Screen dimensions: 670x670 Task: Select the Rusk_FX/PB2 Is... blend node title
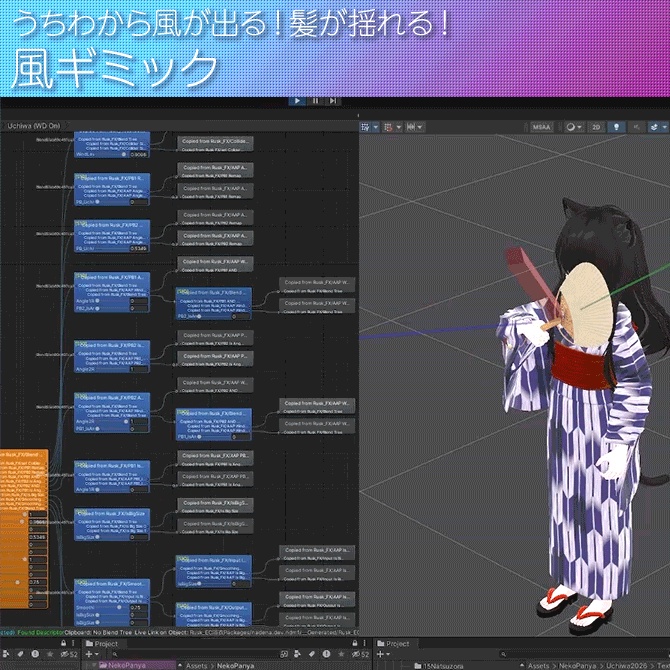tap(112, 345)
